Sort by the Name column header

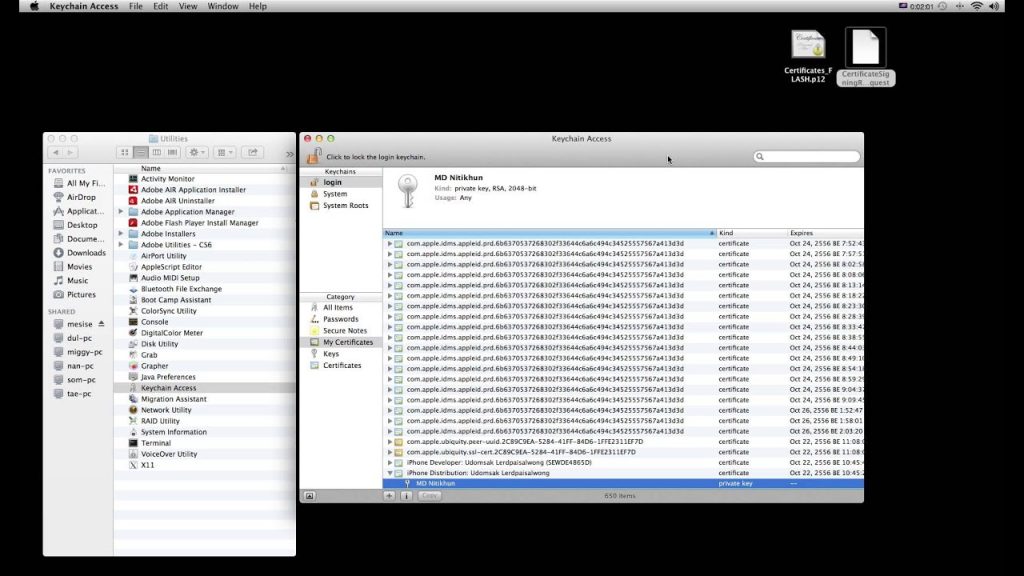coord(549,233)
